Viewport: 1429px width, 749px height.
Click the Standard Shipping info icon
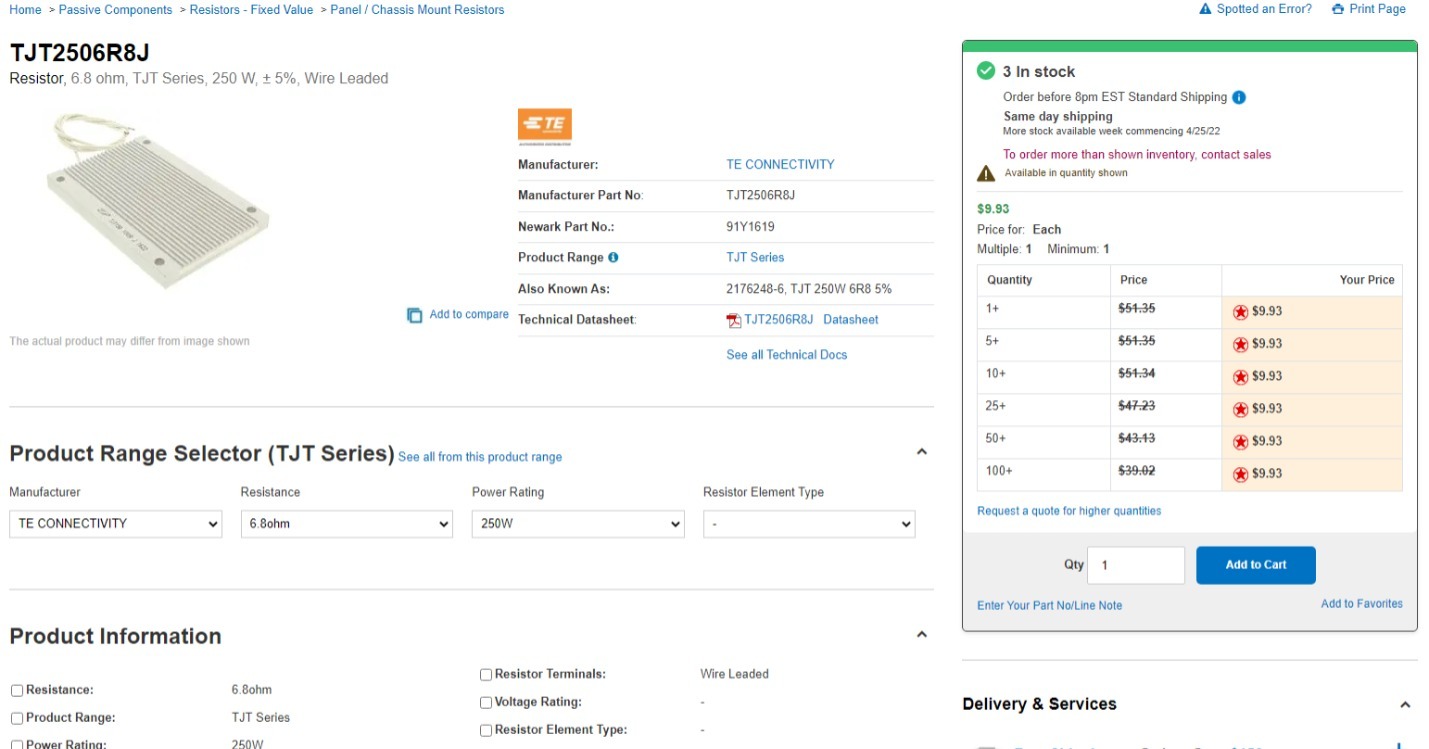pos(1239,97)
